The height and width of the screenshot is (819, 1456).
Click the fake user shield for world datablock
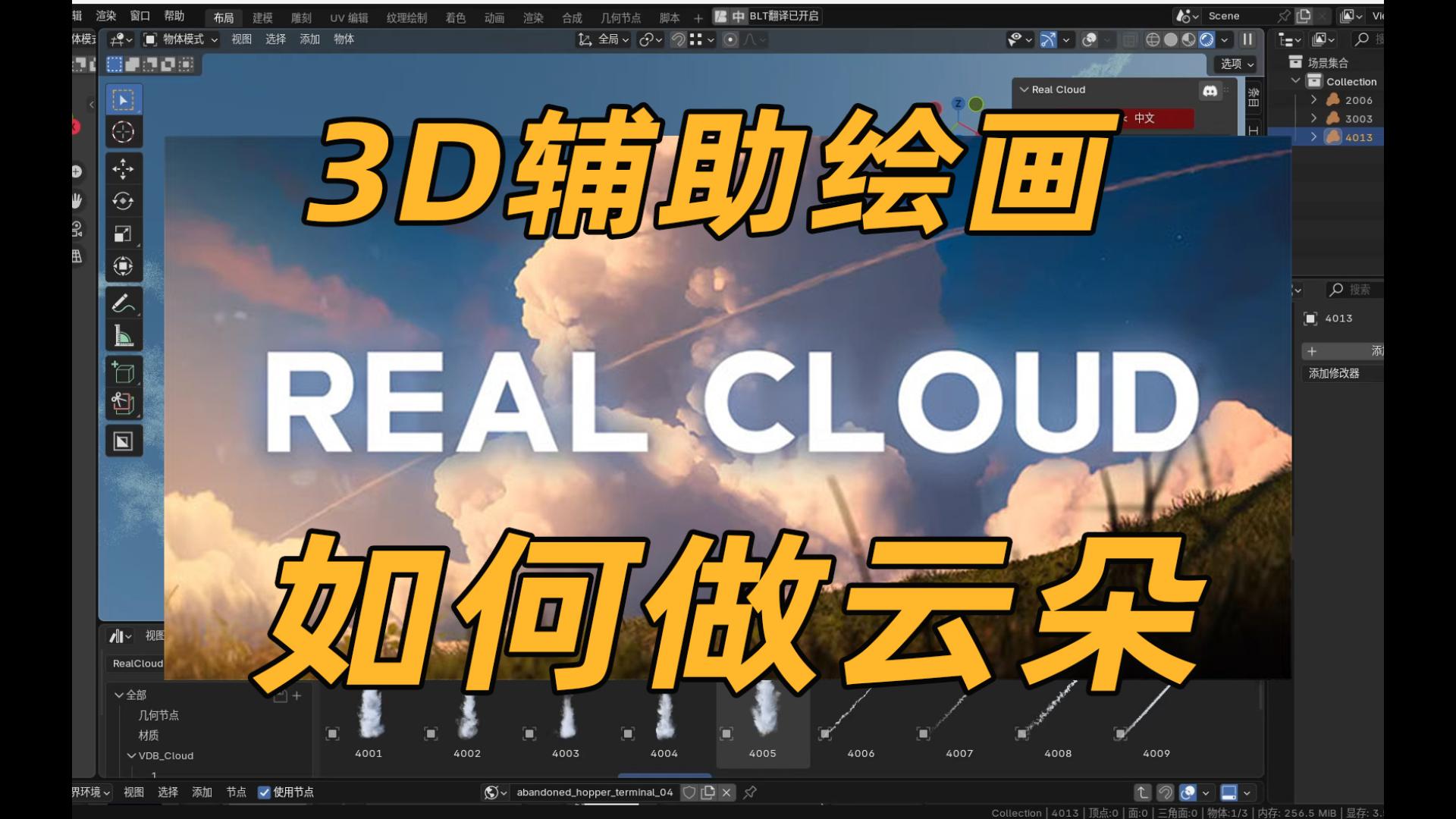(689, 792)
